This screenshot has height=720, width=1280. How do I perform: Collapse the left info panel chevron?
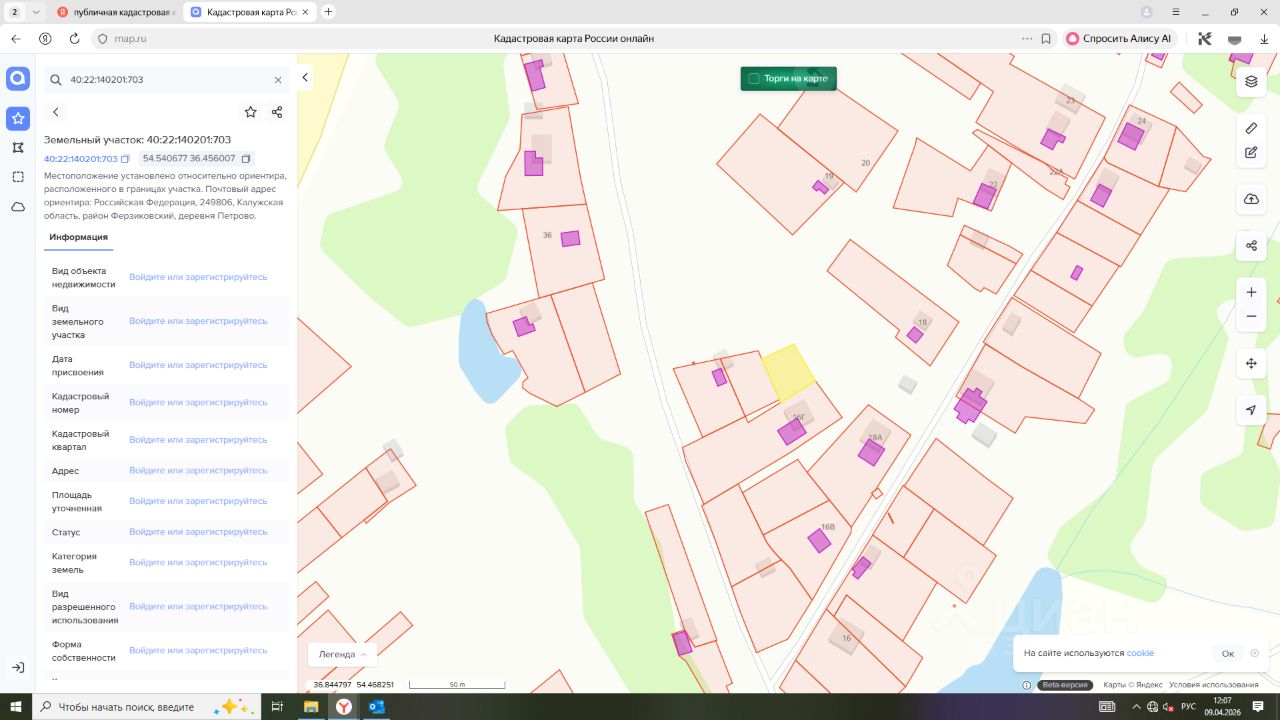(x=305, y=77)
